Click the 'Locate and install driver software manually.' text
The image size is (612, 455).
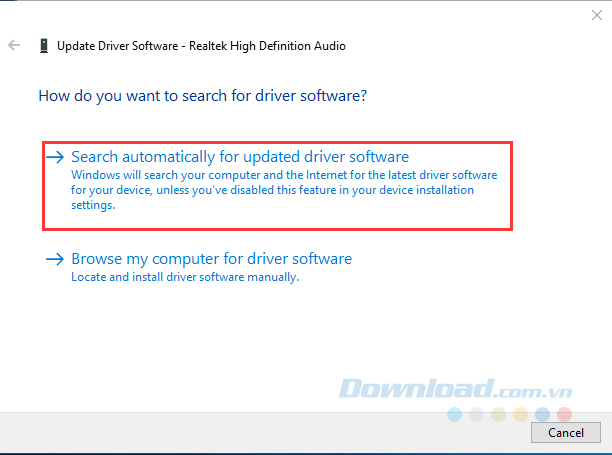click(185, 277)
